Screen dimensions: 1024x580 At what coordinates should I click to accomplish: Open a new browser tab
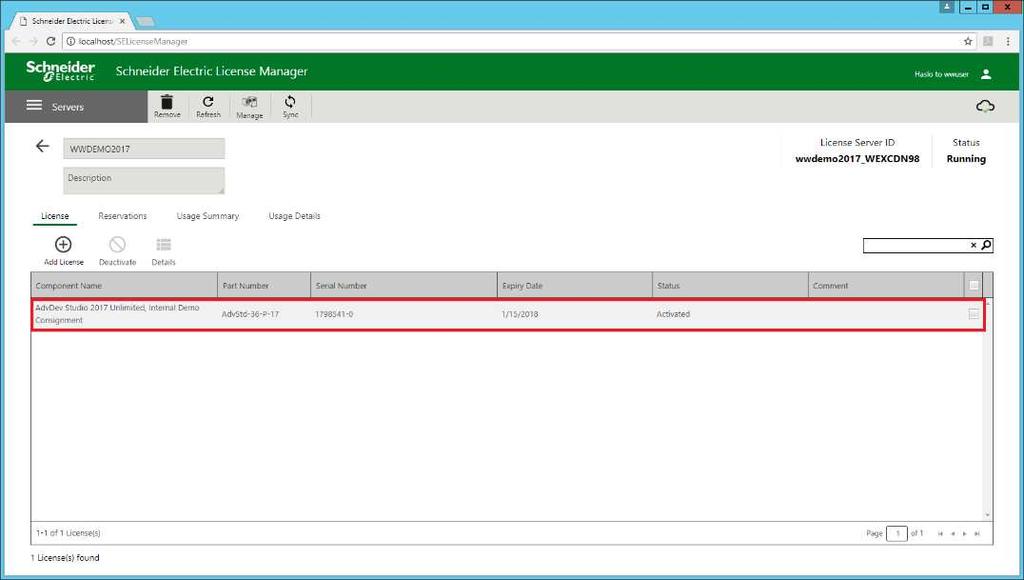145,21
